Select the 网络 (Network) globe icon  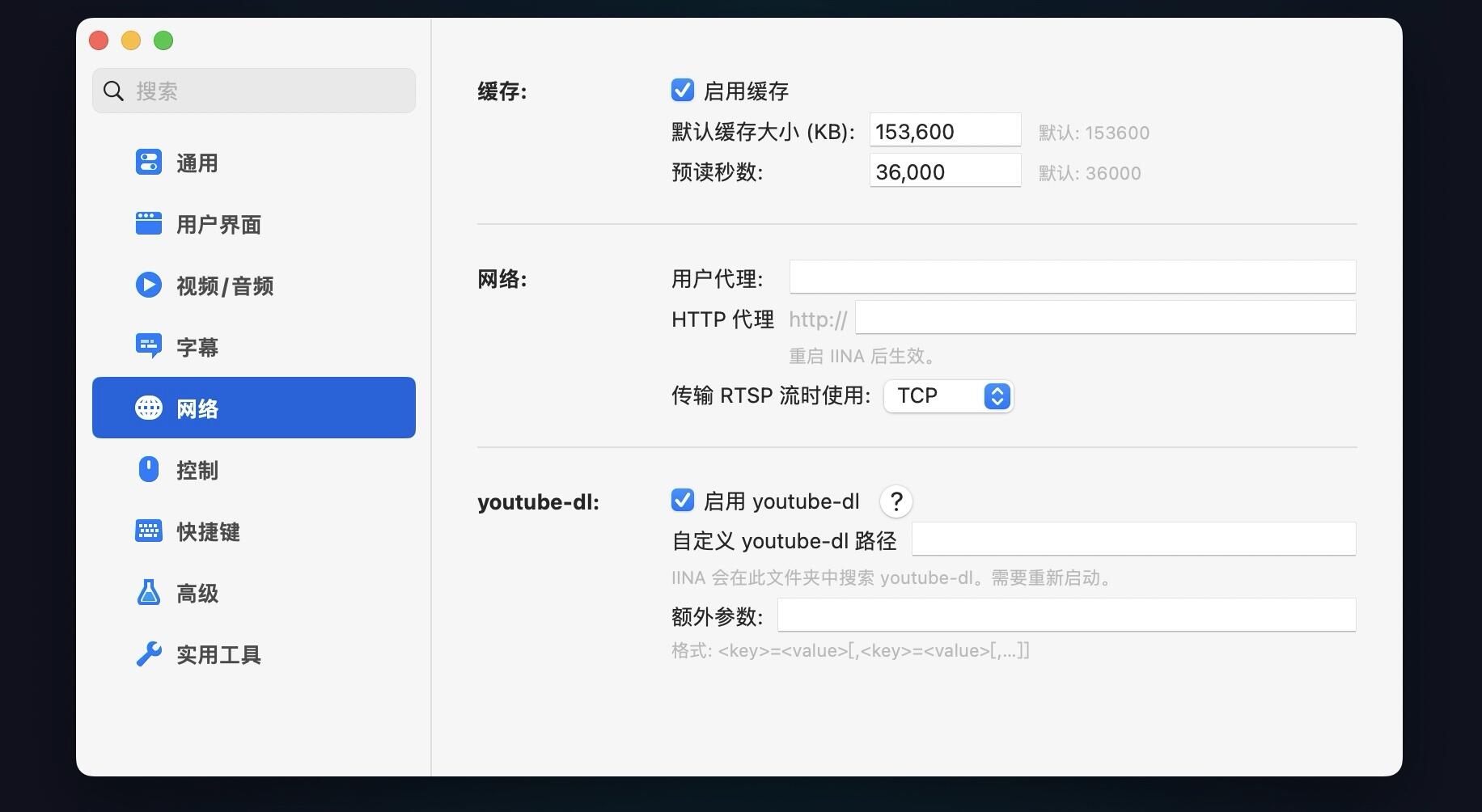[x=149, y=408]
